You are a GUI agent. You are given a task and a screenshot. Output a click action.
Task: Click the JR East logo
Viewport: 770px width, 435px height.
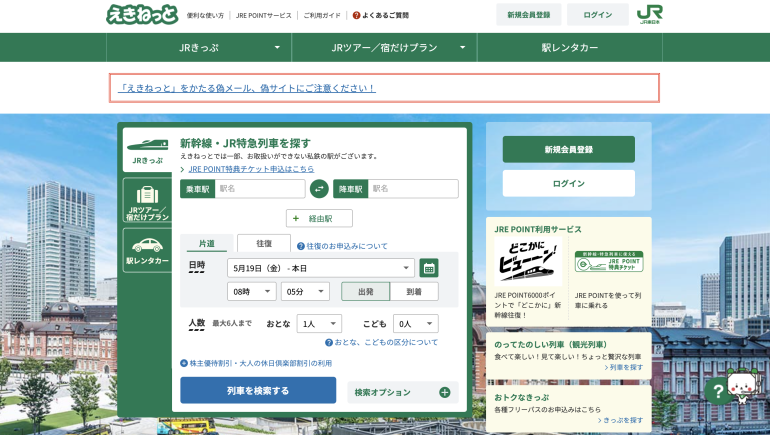649,15
